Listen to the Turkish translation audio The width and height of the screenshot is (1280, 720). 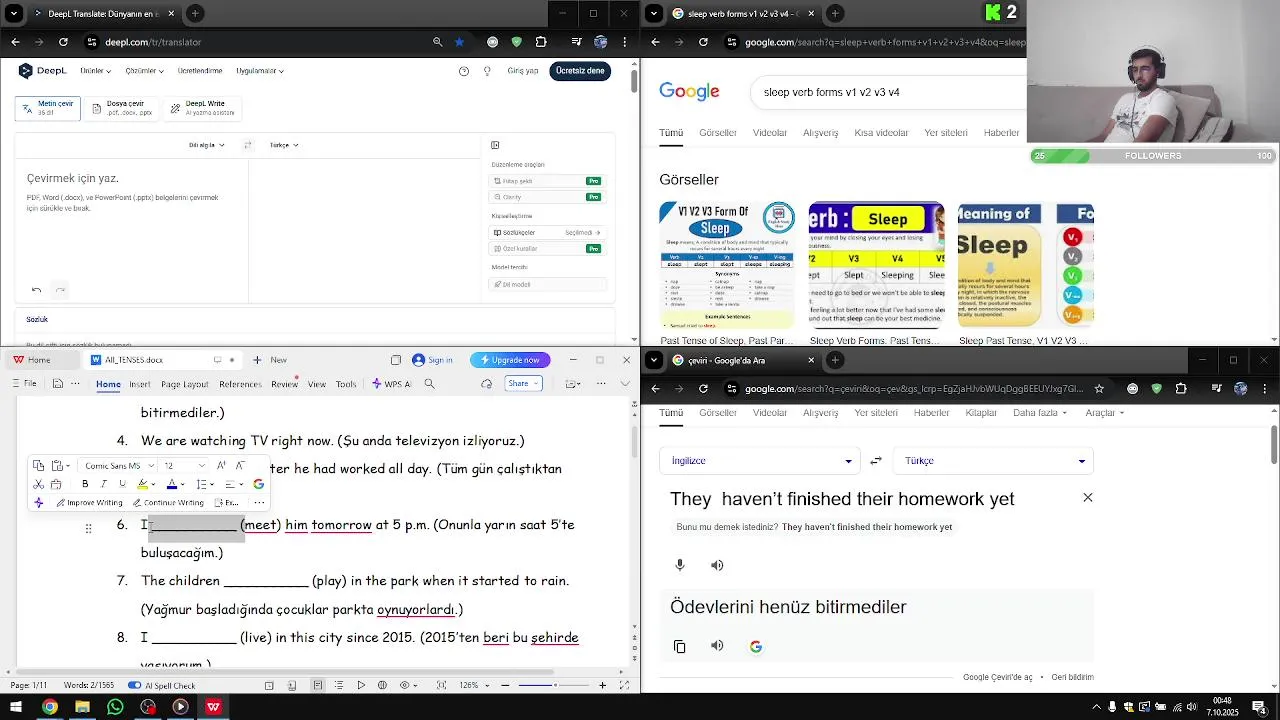coord(717,646)
